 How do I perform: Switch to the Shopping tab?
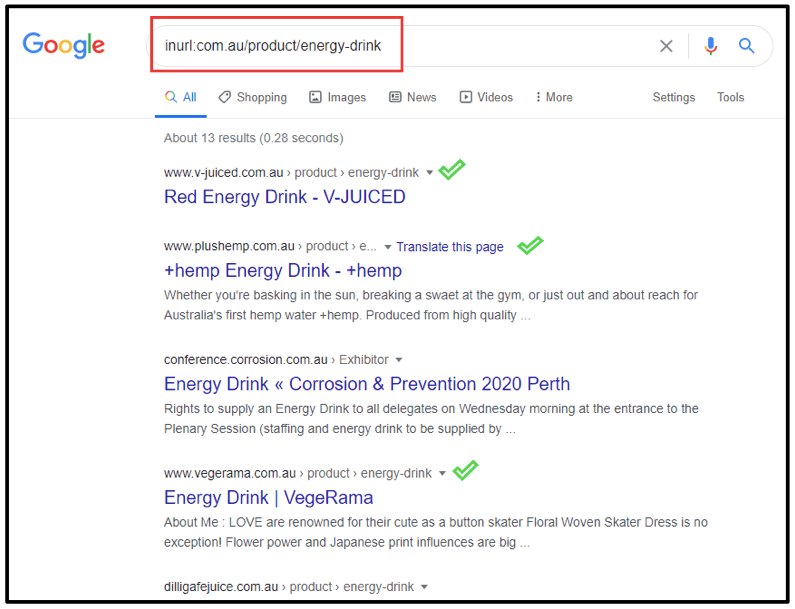click(x=252, y=97)
